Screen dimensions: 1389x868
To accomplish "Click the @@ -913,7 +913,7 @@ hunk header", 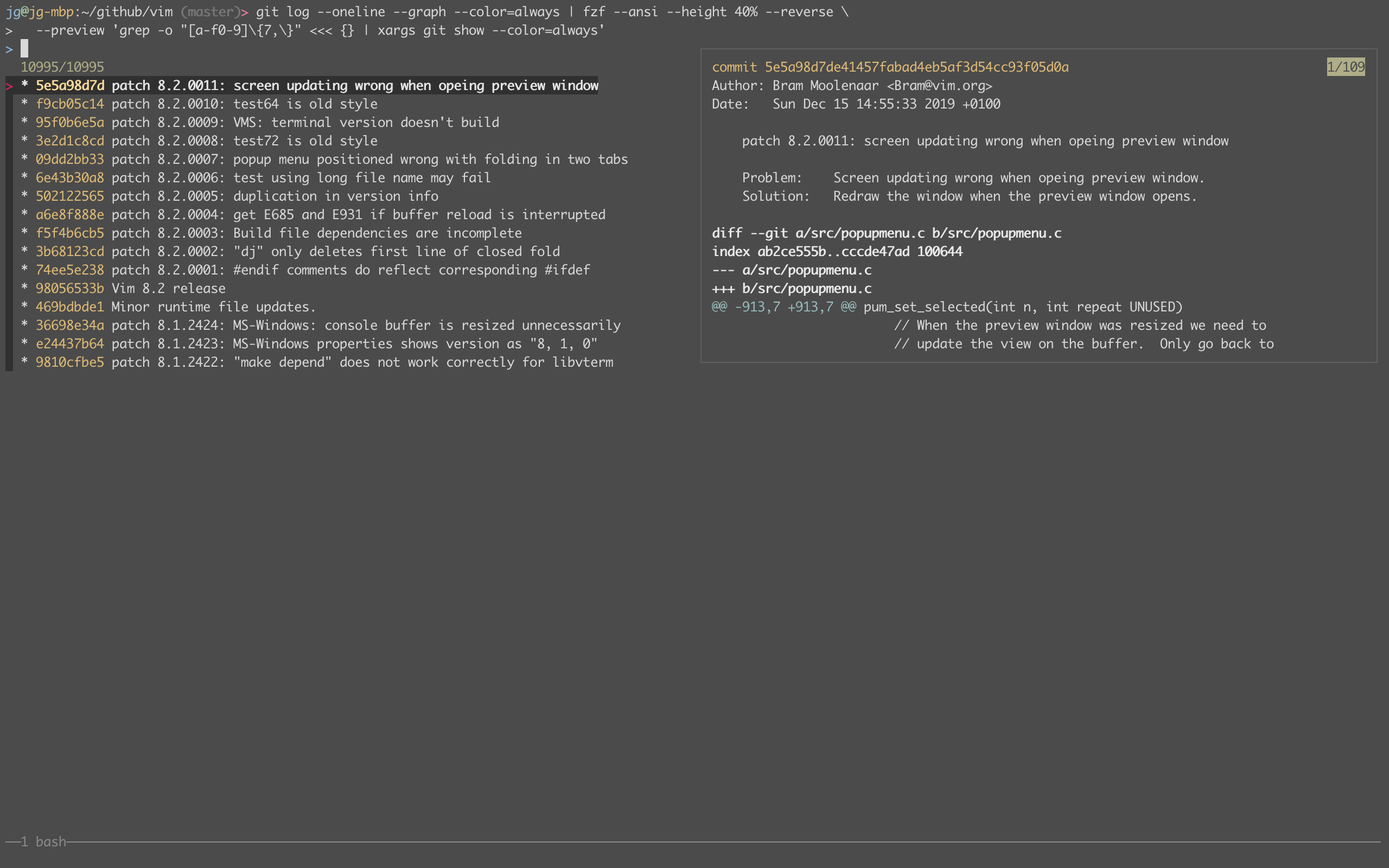I will pyautogui.click(x=783, y=306).
